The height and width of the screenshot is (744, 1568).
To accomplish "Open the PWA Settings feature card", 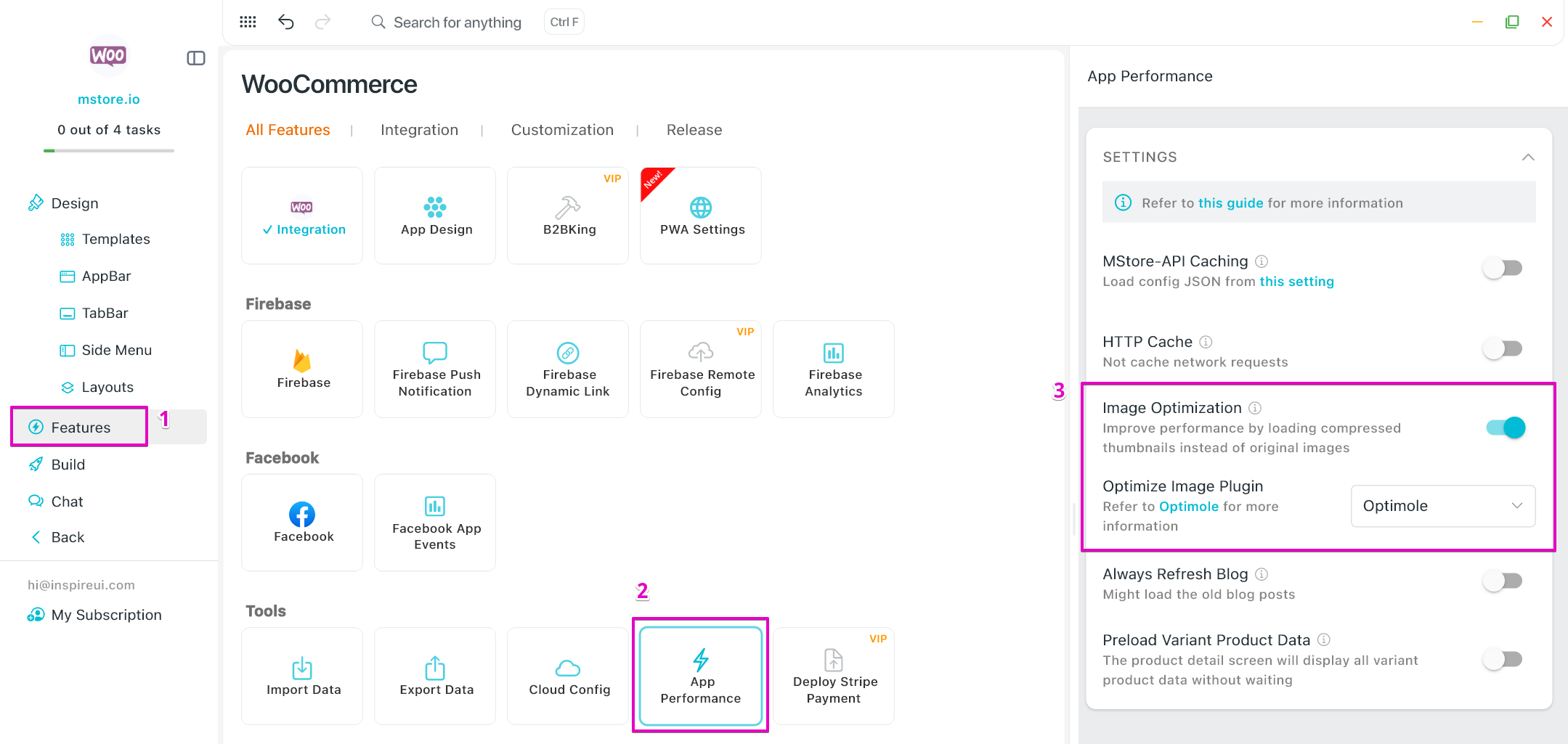I will (x=701, y=216).
